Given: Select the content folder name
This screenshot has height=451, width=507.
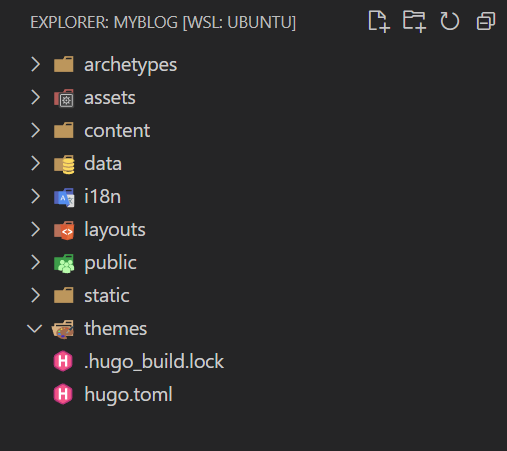Looking at the screenshot, I should [x=117, y=131].
